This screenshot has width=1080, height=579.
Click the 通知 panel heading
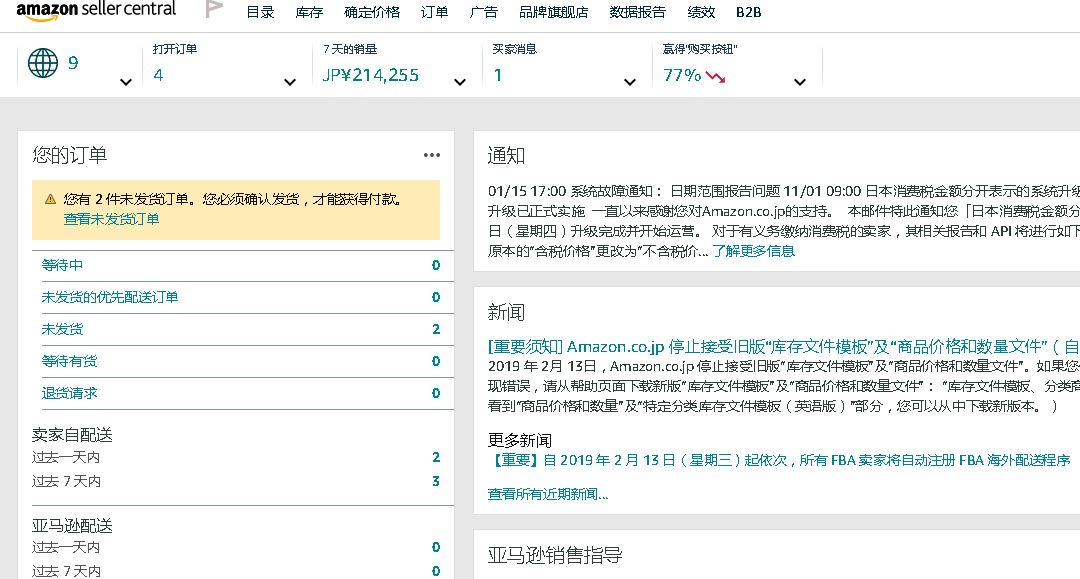point(506,156)
